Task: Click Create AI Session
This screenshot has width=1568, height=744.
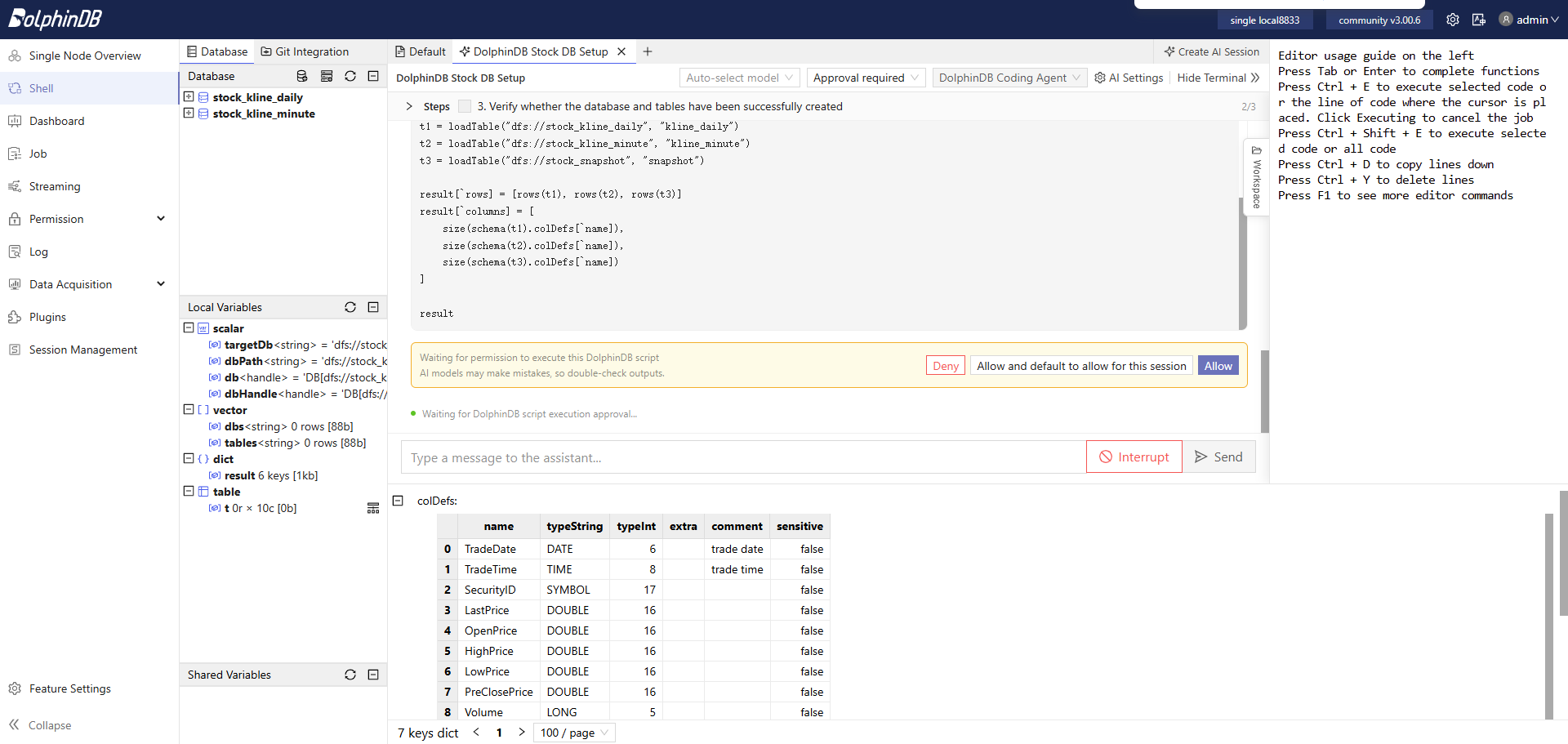Action: click(x=1212, y=51)
